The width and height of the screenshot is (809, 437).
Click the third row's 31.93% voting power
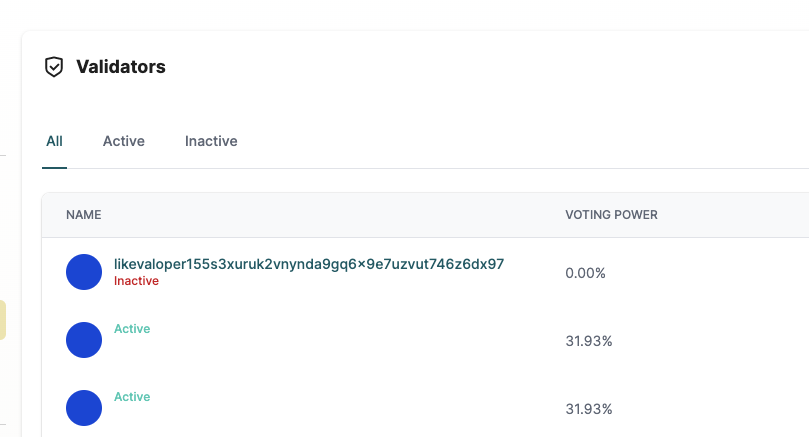click(x=589, y=409)
